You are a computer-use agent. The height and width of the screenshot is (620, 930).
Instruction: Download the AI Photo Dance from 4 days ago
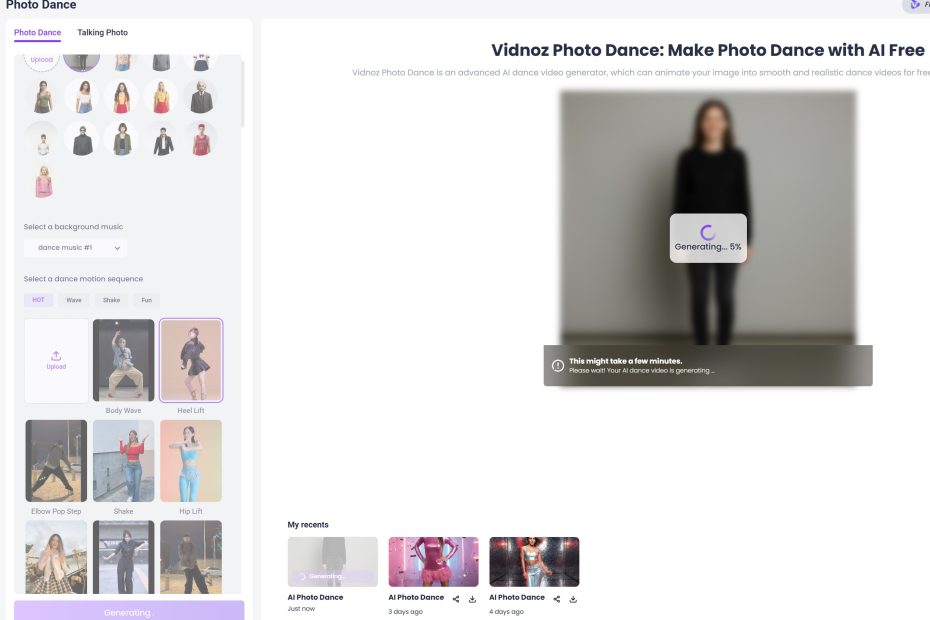pos(573,599)
